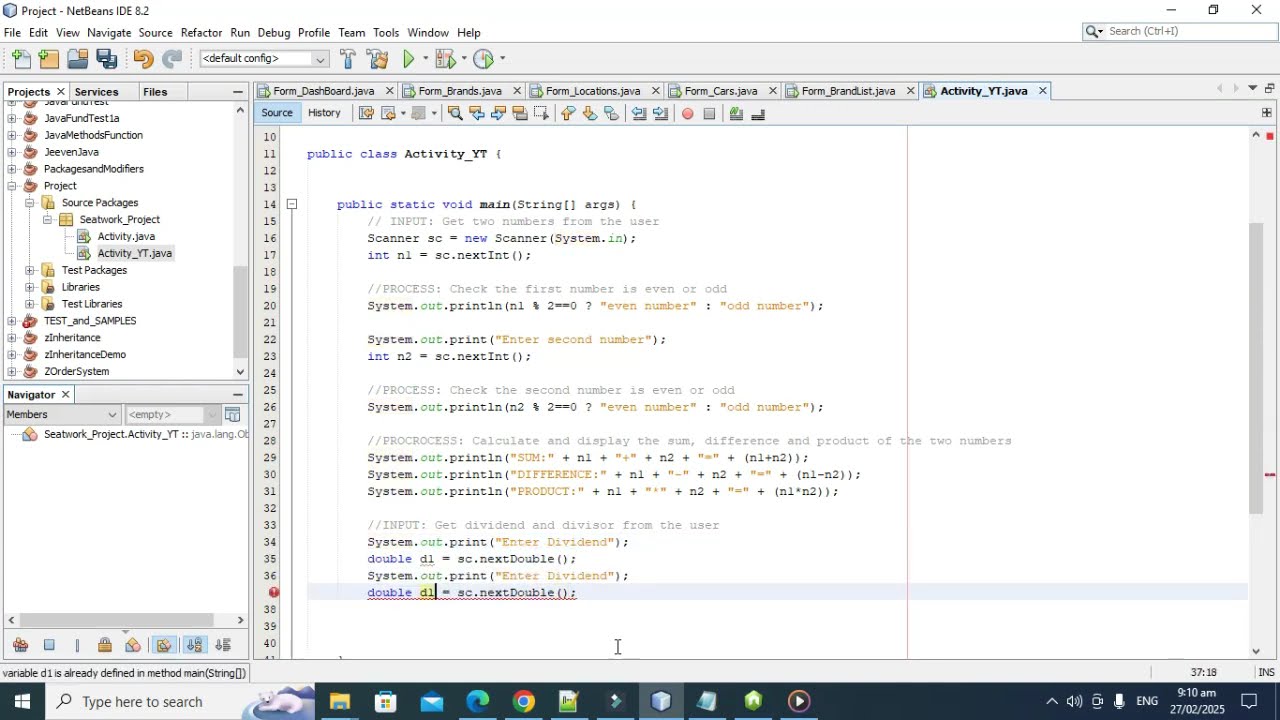Click the Clean and Build Project icon
This screenshot has width=1280, height=720.
(378, 59)
